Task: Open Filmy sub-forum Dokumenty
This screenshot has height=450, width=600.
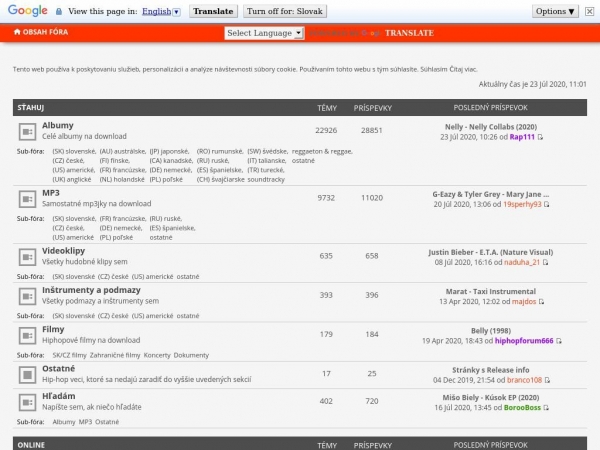Action: [x=191, y=355]
